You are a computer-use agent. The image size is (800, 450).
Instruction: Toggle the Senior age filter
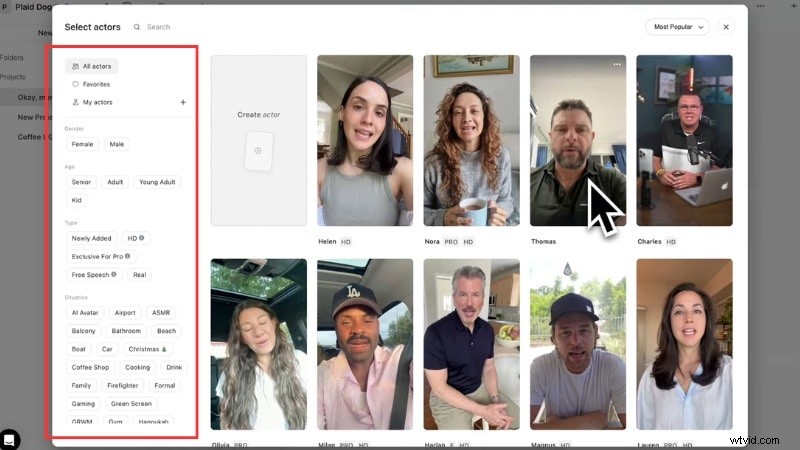(x=81, y=182)
